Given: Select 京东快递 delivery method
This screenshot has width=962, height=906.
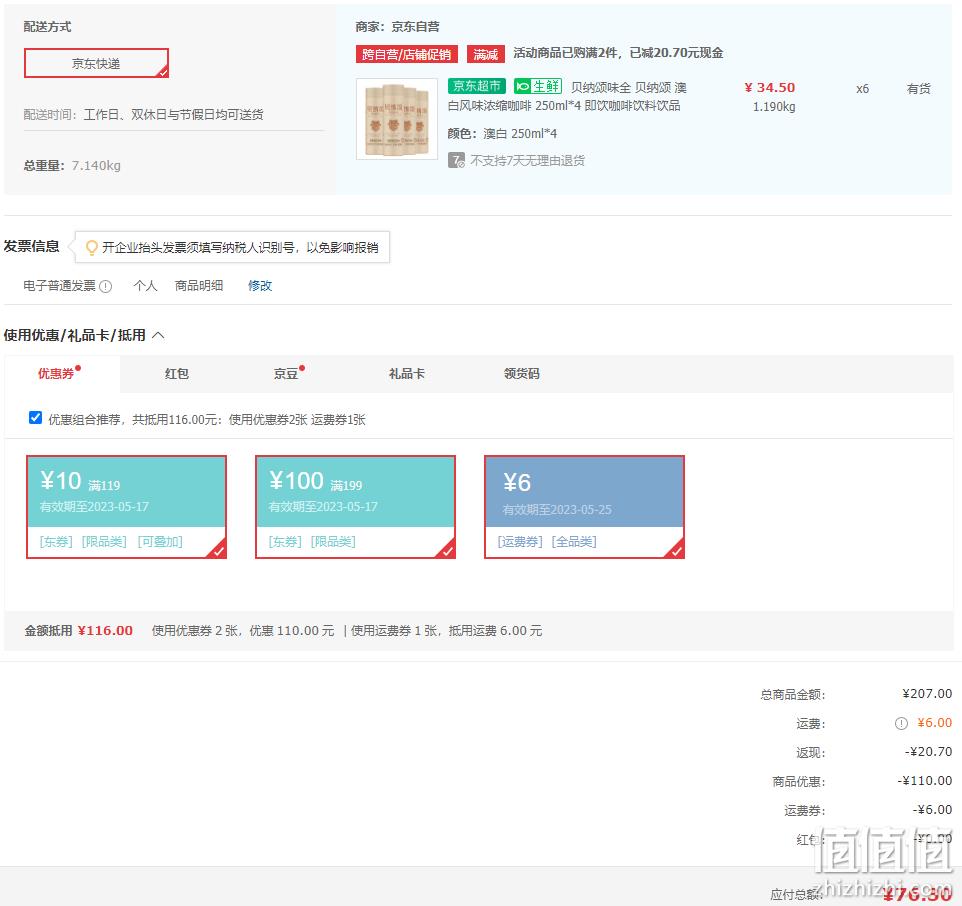Looking at the screenshot, I should click(96, 63).
